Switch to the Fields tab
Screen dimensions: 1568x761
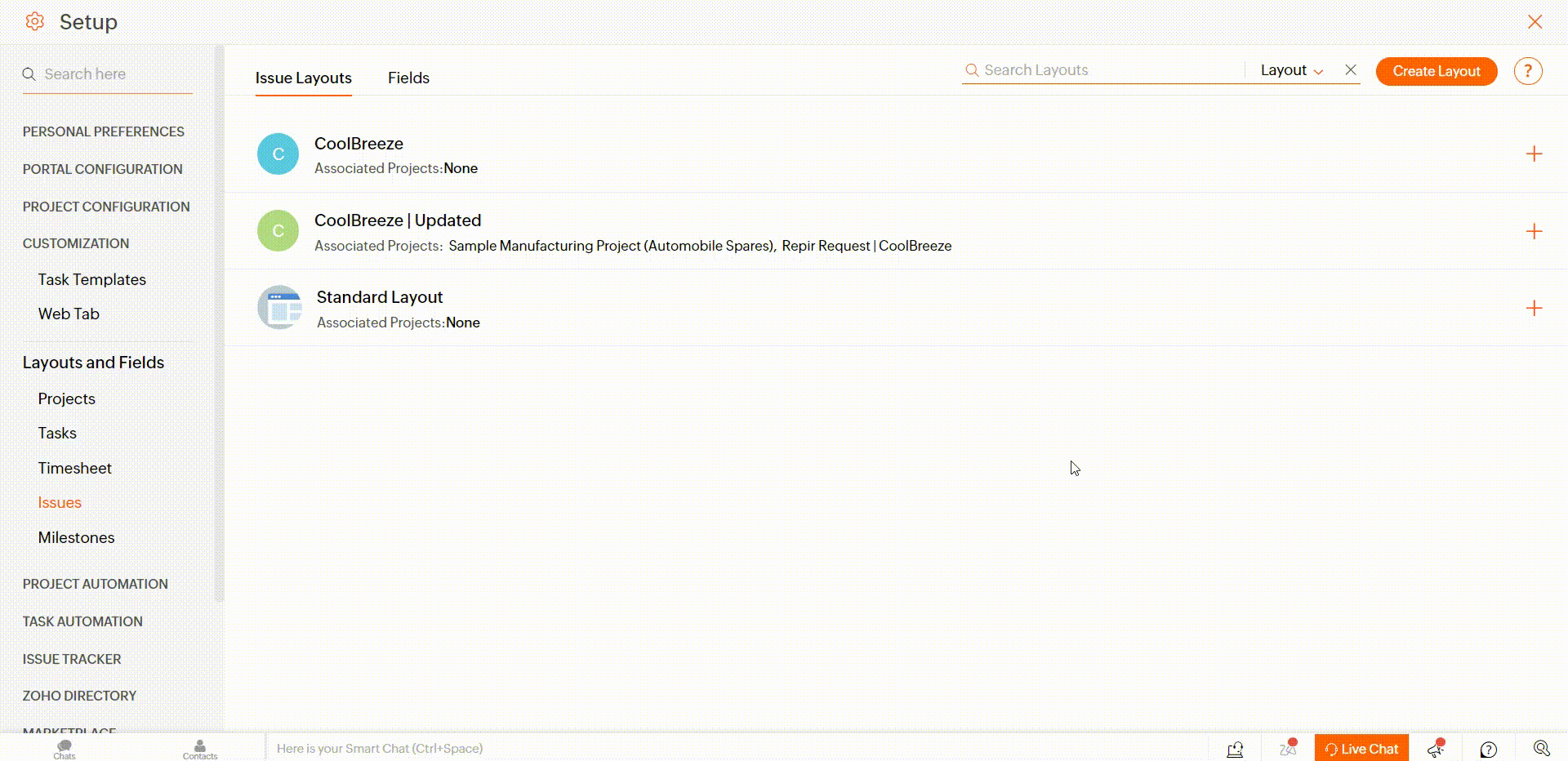click(408, 78)
